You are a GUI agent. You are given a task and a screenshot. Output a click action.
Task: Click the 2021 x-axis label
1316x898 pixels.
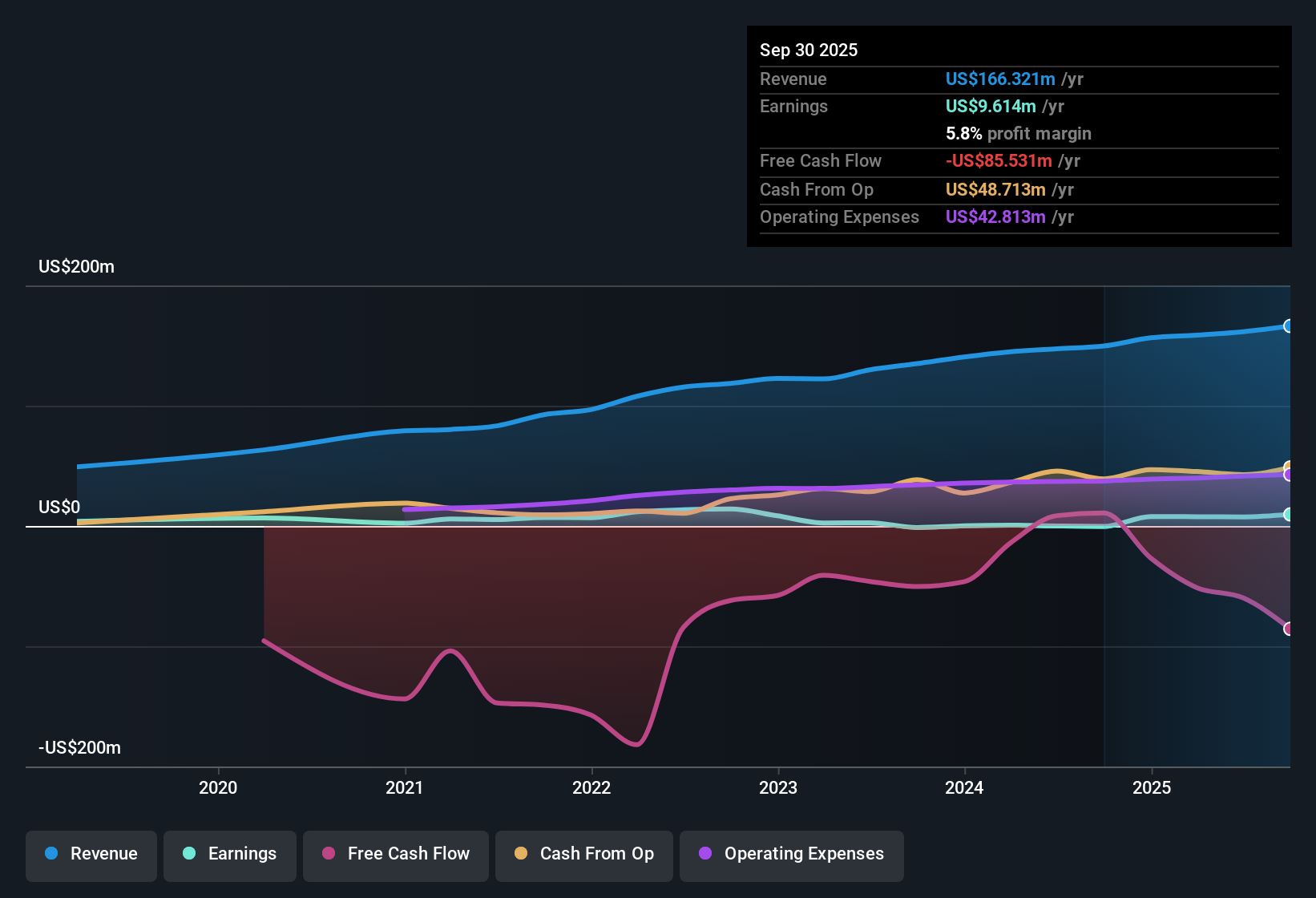click(405, 787)
